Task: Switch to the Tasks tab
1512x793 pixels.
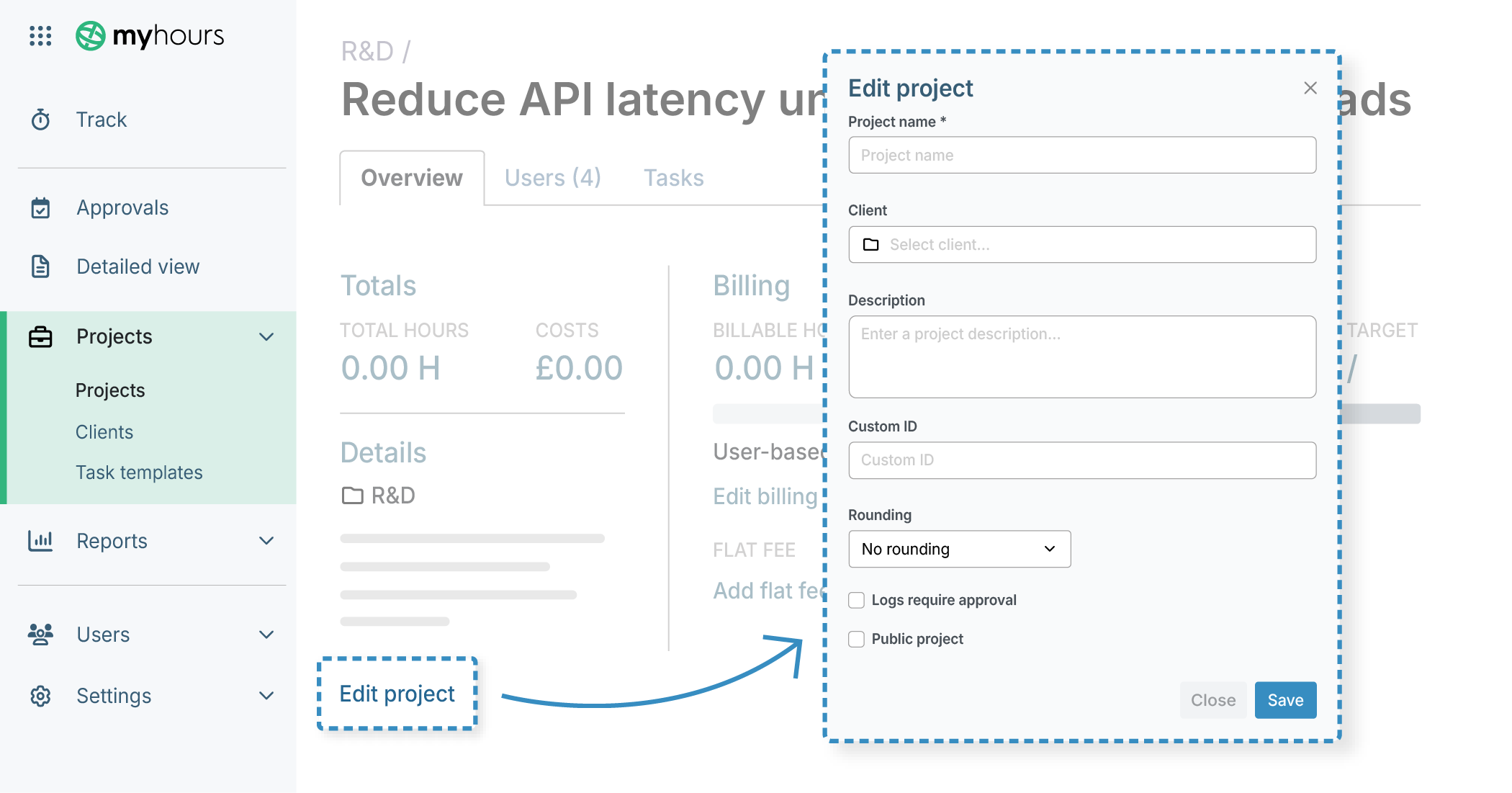Action: 673,178
